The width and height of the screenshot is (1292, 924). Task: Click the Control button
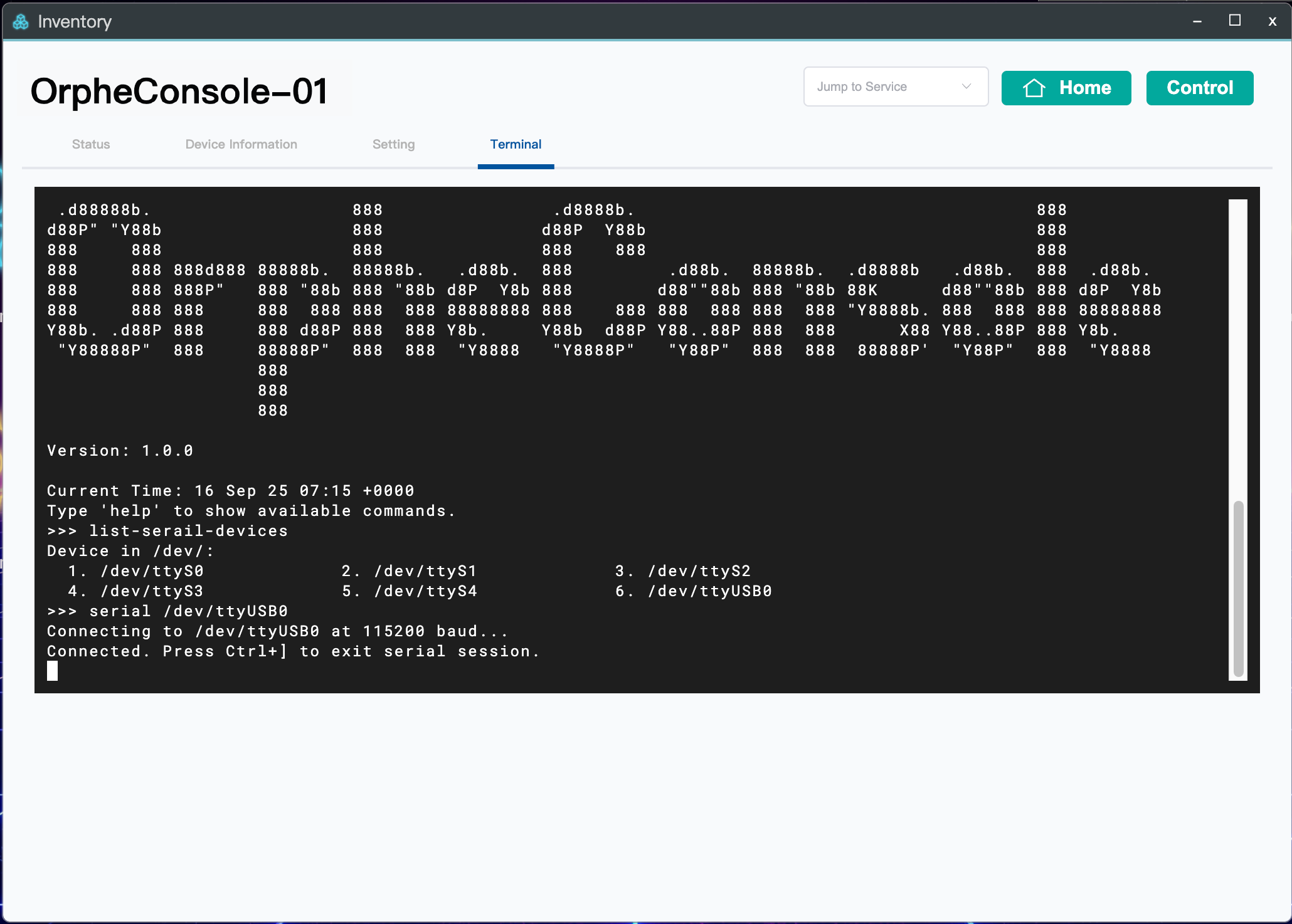click(1199, 88)
